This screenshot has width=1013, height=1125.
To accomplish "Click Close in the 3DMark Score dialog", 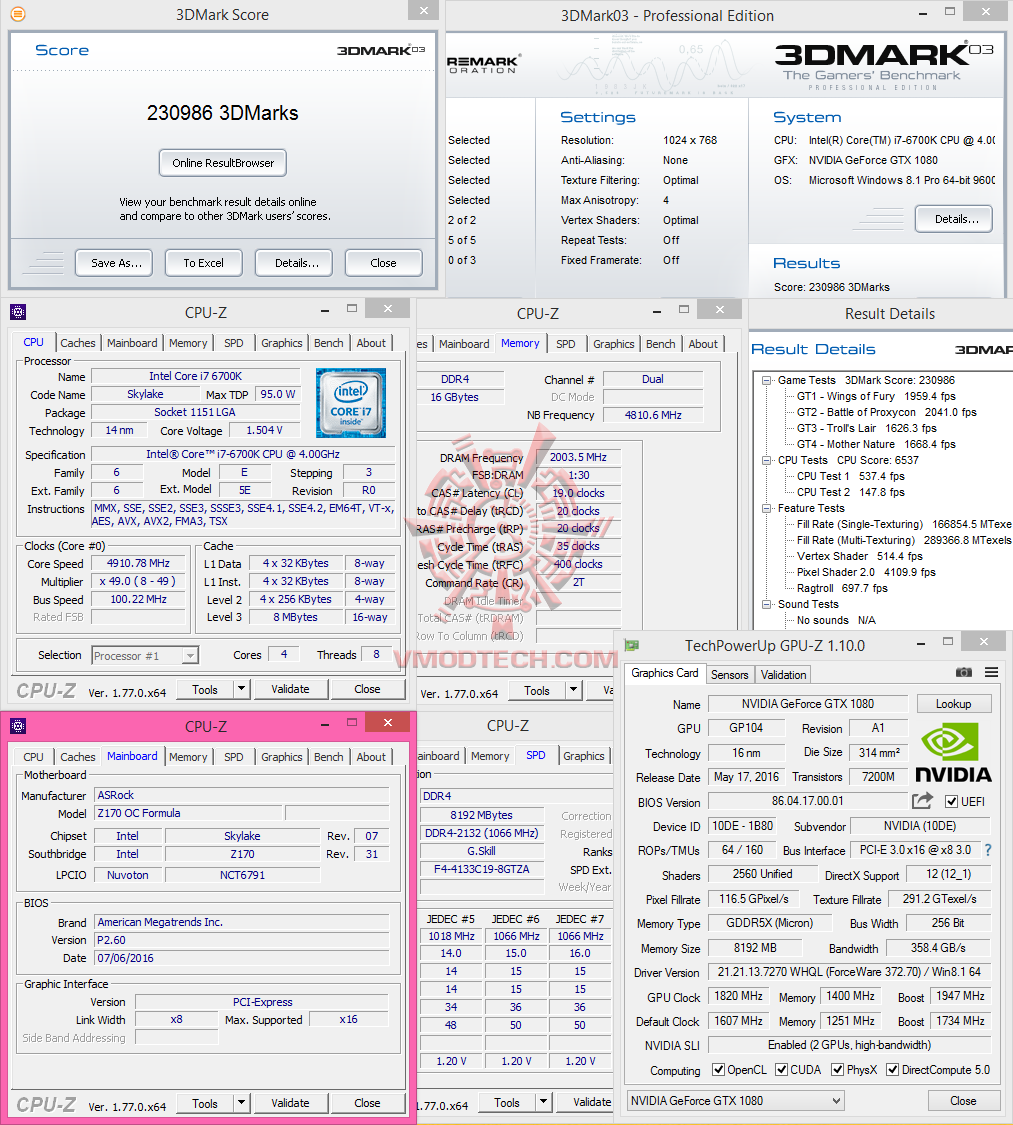I will click(x=383, y=263).
